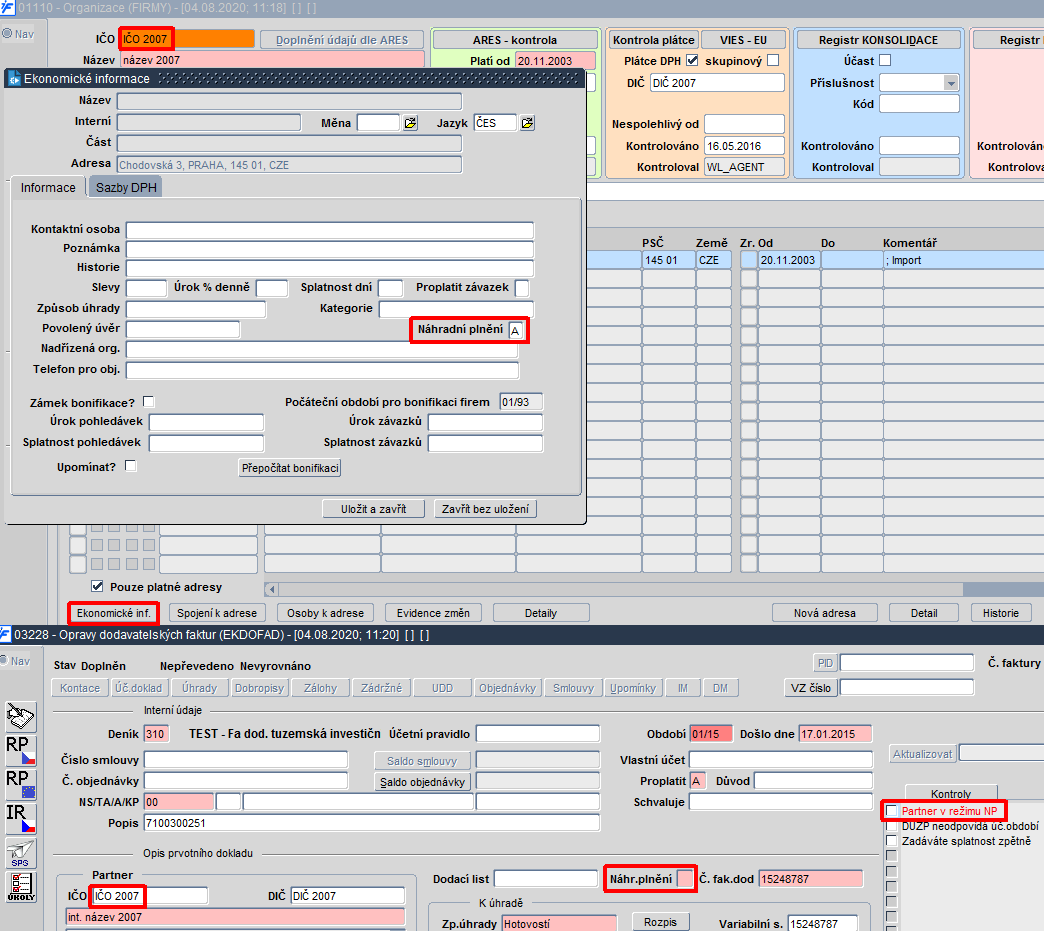The image size is (1044, 931).
Task: Click the Registr KONSOLIDACE button
Action: tap(878, 40)
